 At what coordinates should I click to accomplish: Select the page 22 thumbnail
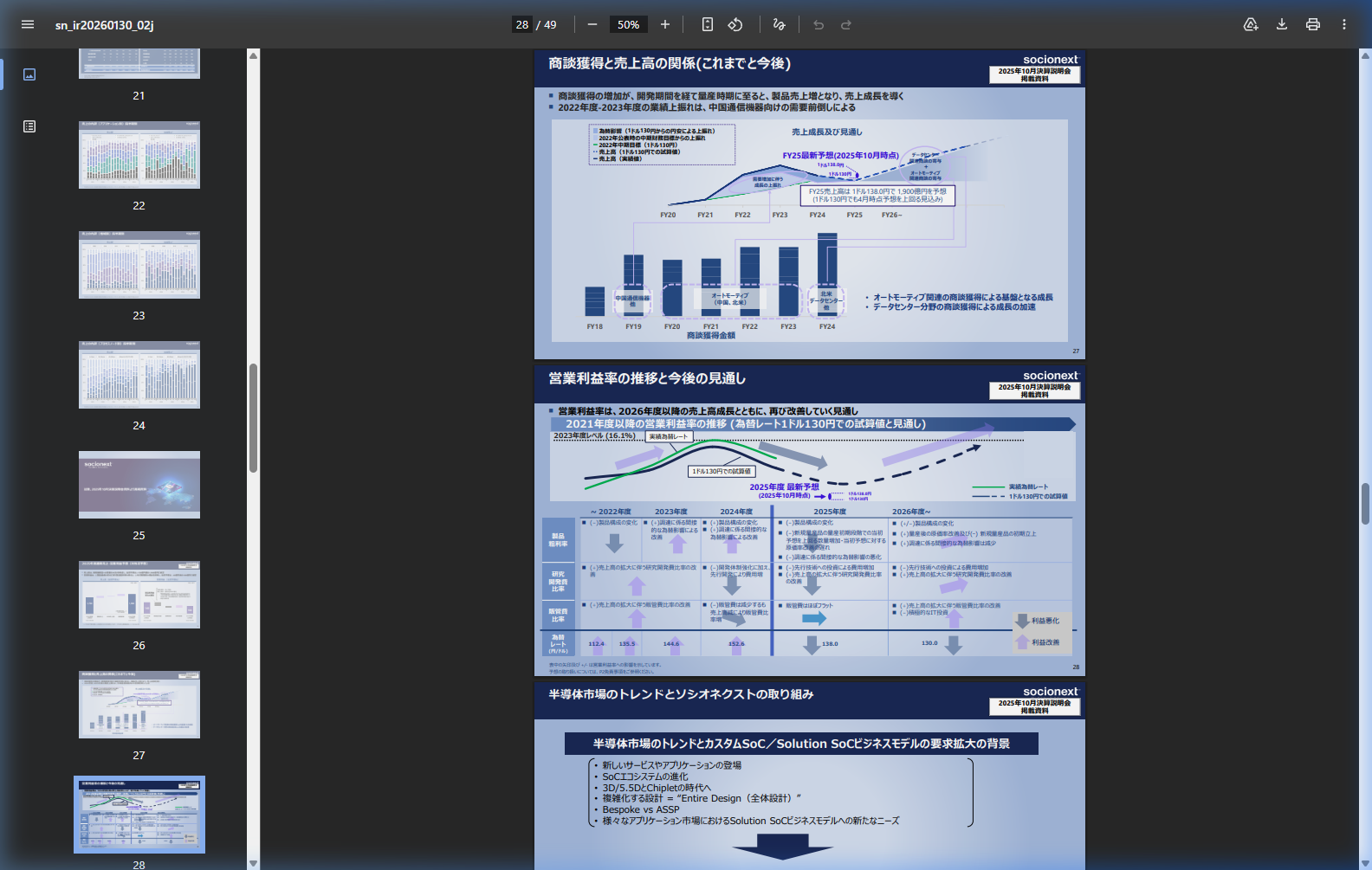pos(139,155)
